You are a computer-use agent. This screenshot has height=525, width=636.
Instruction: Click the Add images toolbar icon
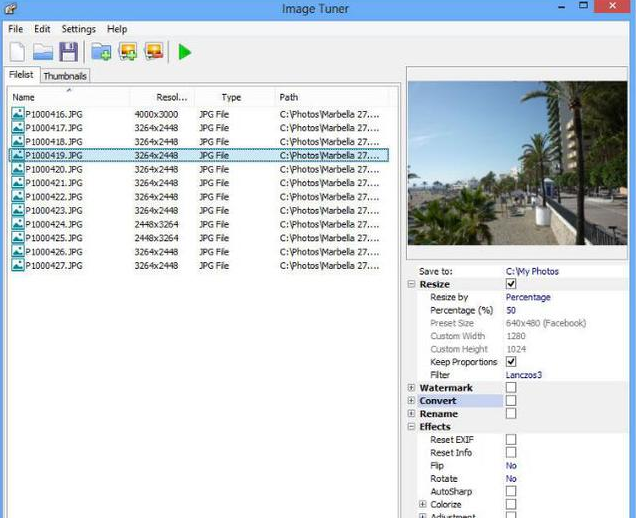128,52
